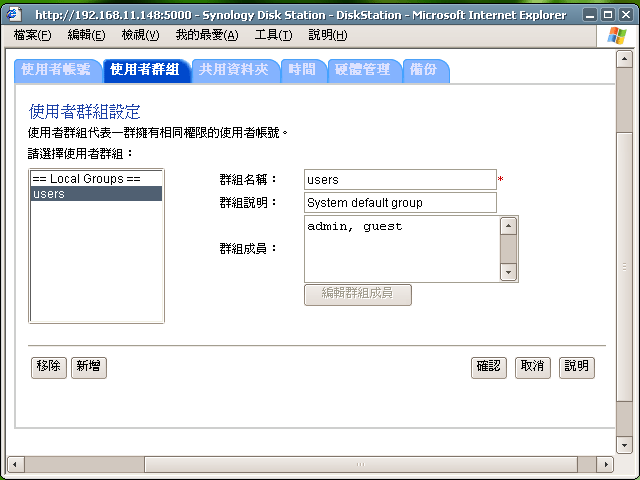640x480 pixels.
Task: Focus the 群組說明 input field
Action: tap(400, 202)
